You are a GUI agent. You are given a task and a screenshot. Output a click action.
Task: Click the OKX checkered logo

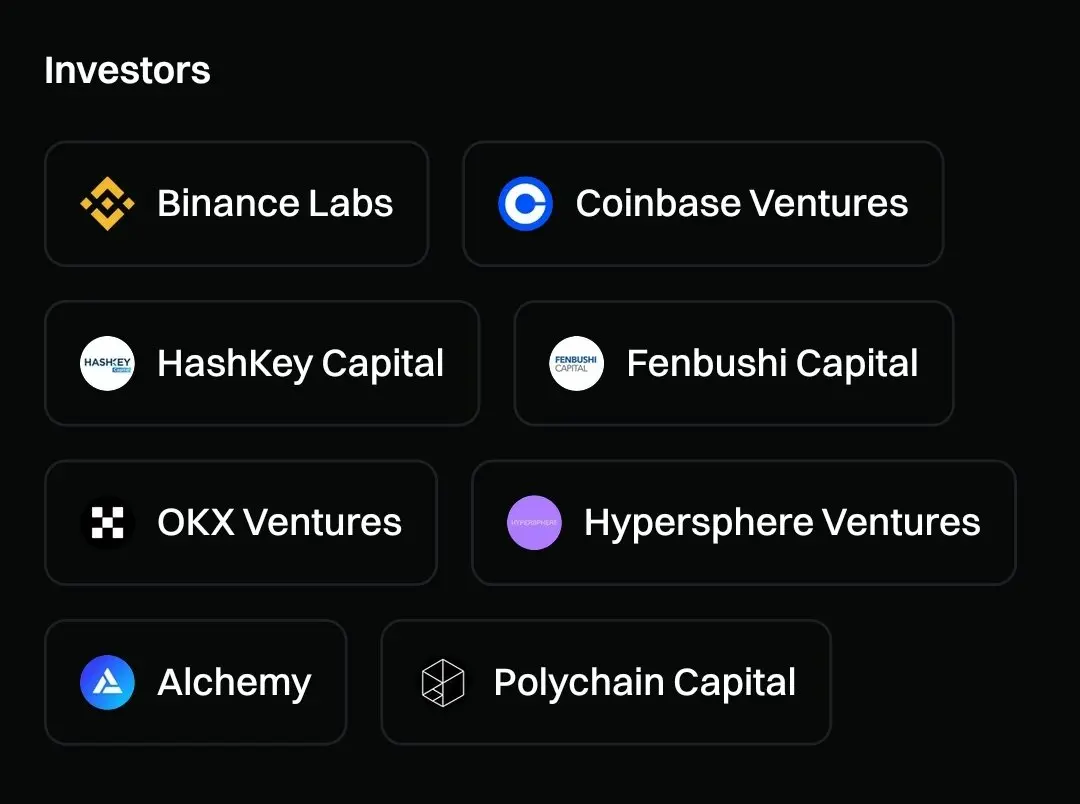(107, 522)
